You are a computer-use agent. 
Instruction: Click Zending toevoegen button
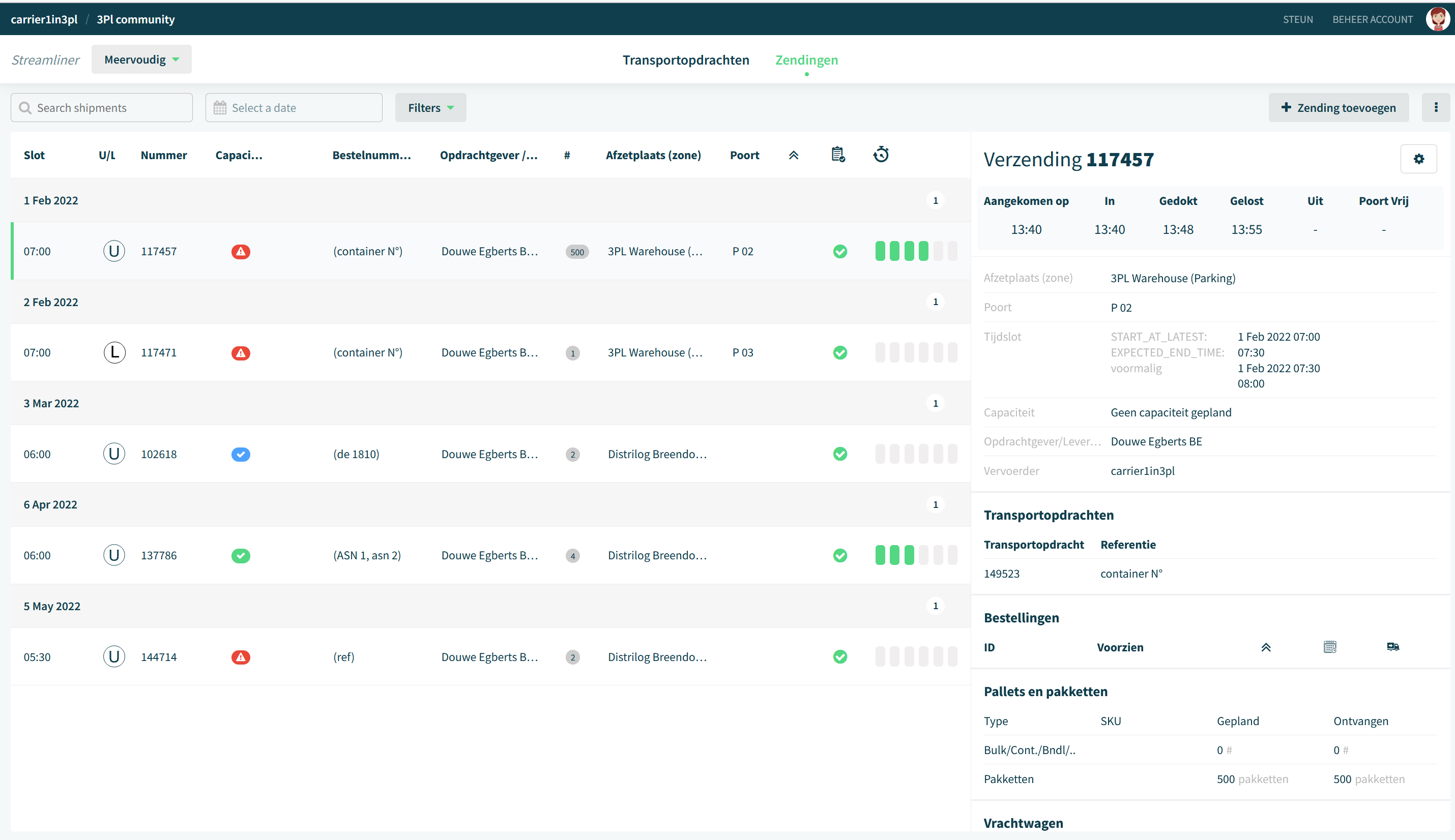click(1338, 108)
